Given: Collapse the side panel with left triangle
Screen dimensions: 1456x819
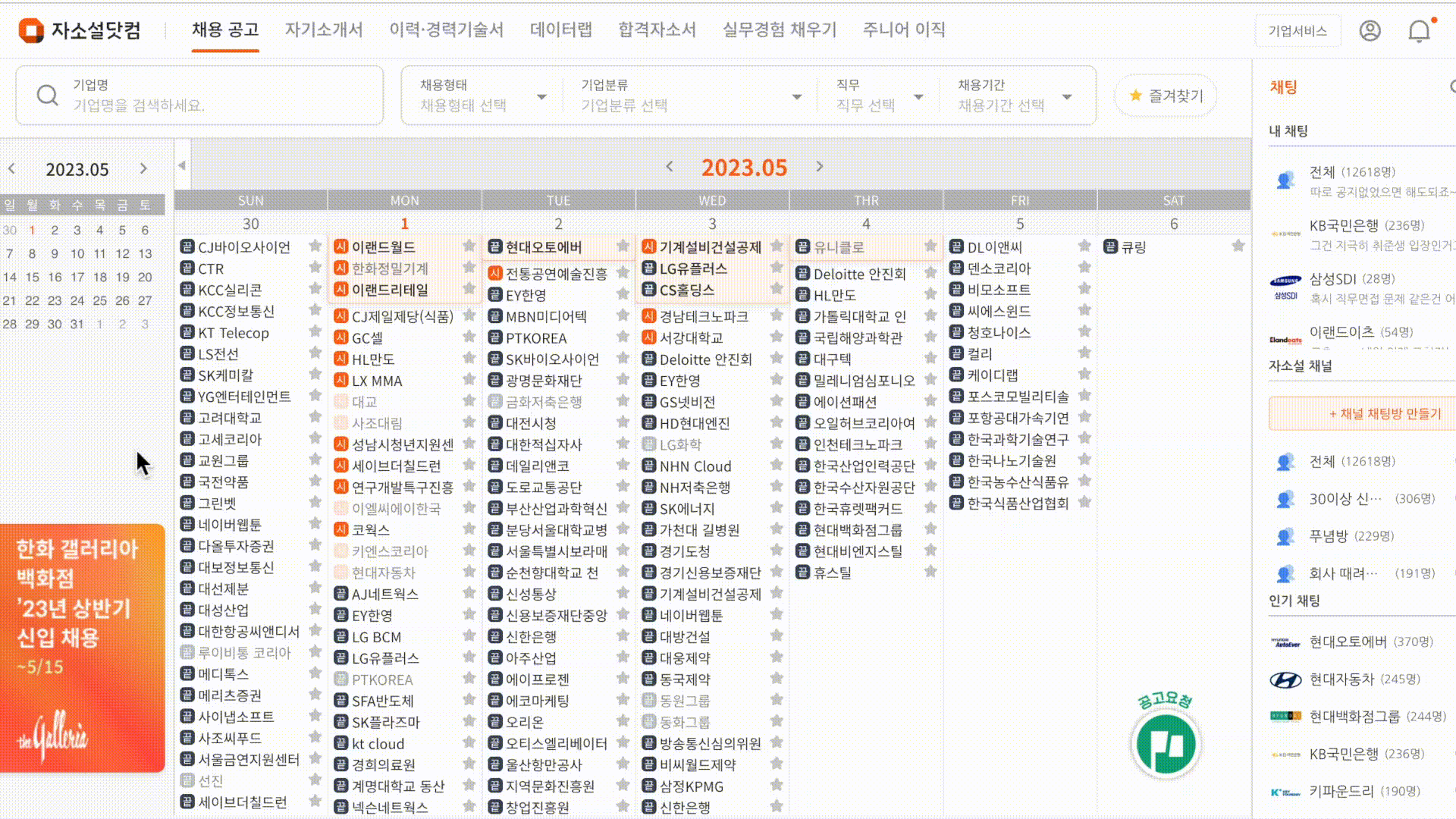Looking at the screenshot, I should tap(182, 165).
